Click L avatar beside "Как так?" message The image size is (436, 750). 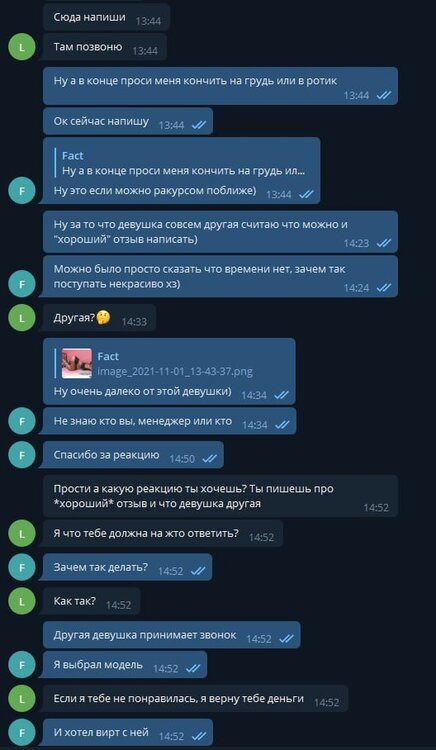click(x=22, y=601)
